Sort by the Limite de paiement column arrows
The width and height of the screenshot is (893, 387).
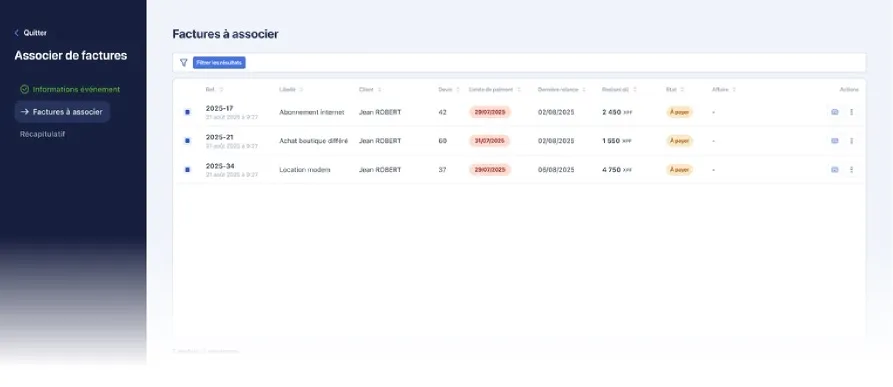point(518,89)
